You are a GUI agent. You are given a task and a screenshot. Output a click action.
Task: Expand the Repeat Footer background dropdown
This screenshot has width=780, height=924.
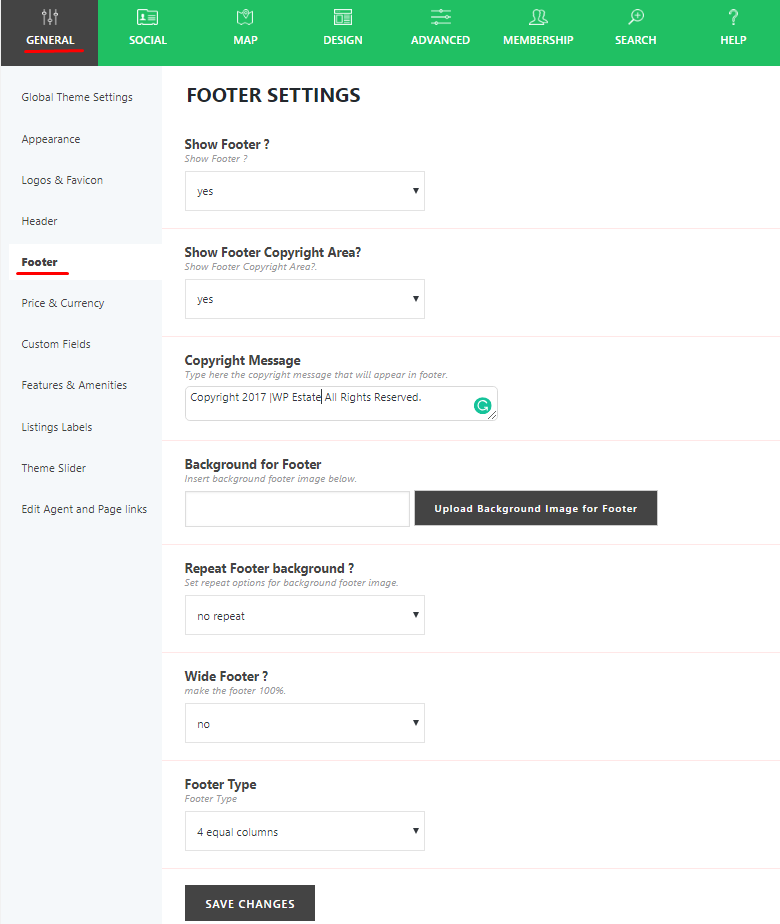click(304, 616)
